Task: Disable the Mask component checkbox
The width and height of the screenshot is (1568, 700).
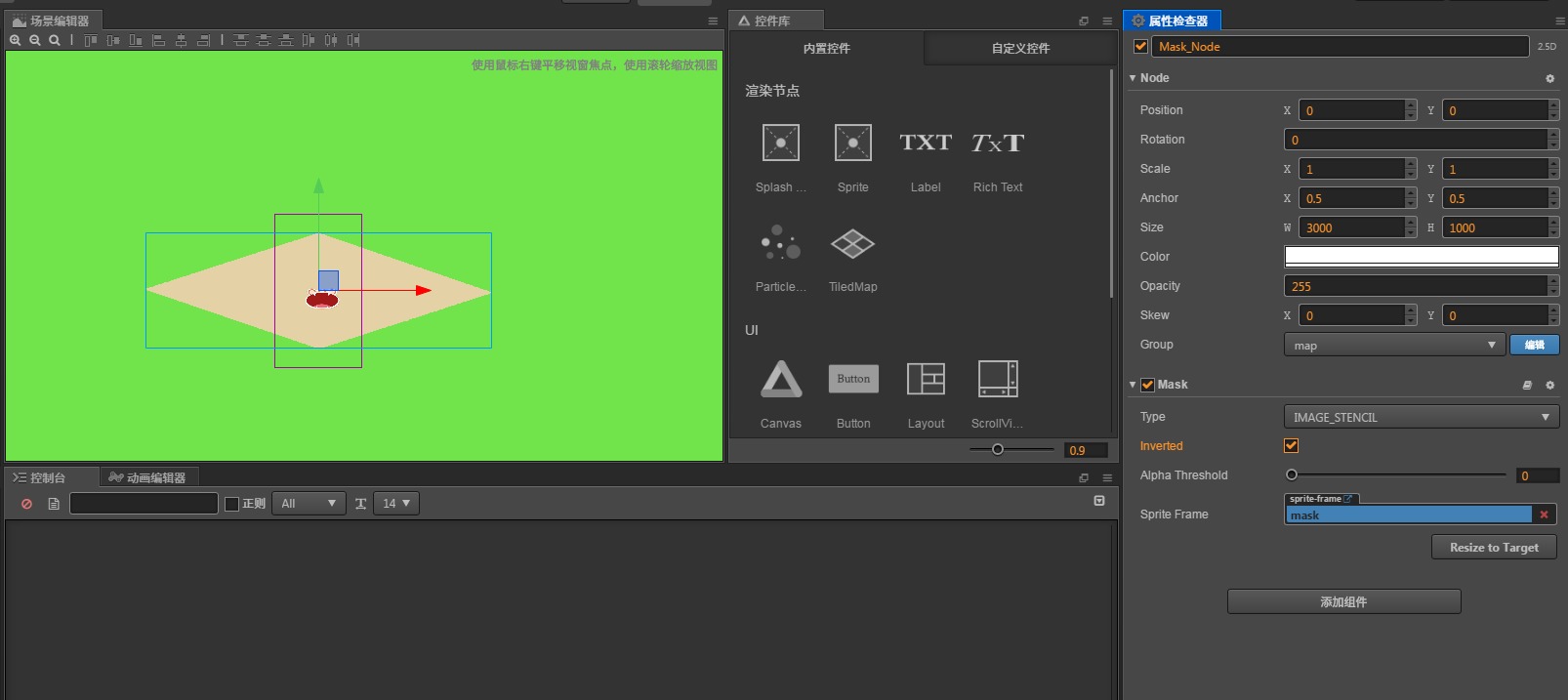Action: (1148, 385)
